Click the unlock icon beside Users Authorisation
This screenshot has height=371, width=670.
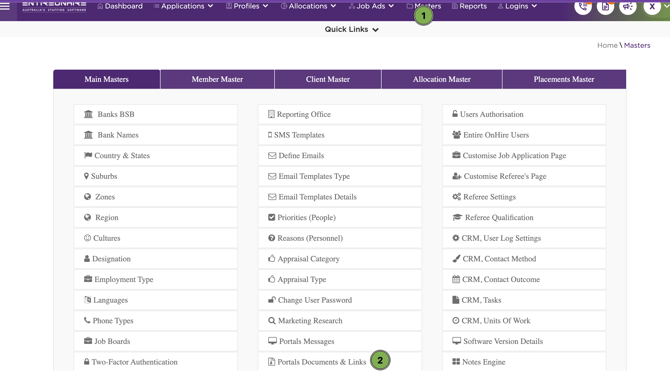(x=455, y=114)
